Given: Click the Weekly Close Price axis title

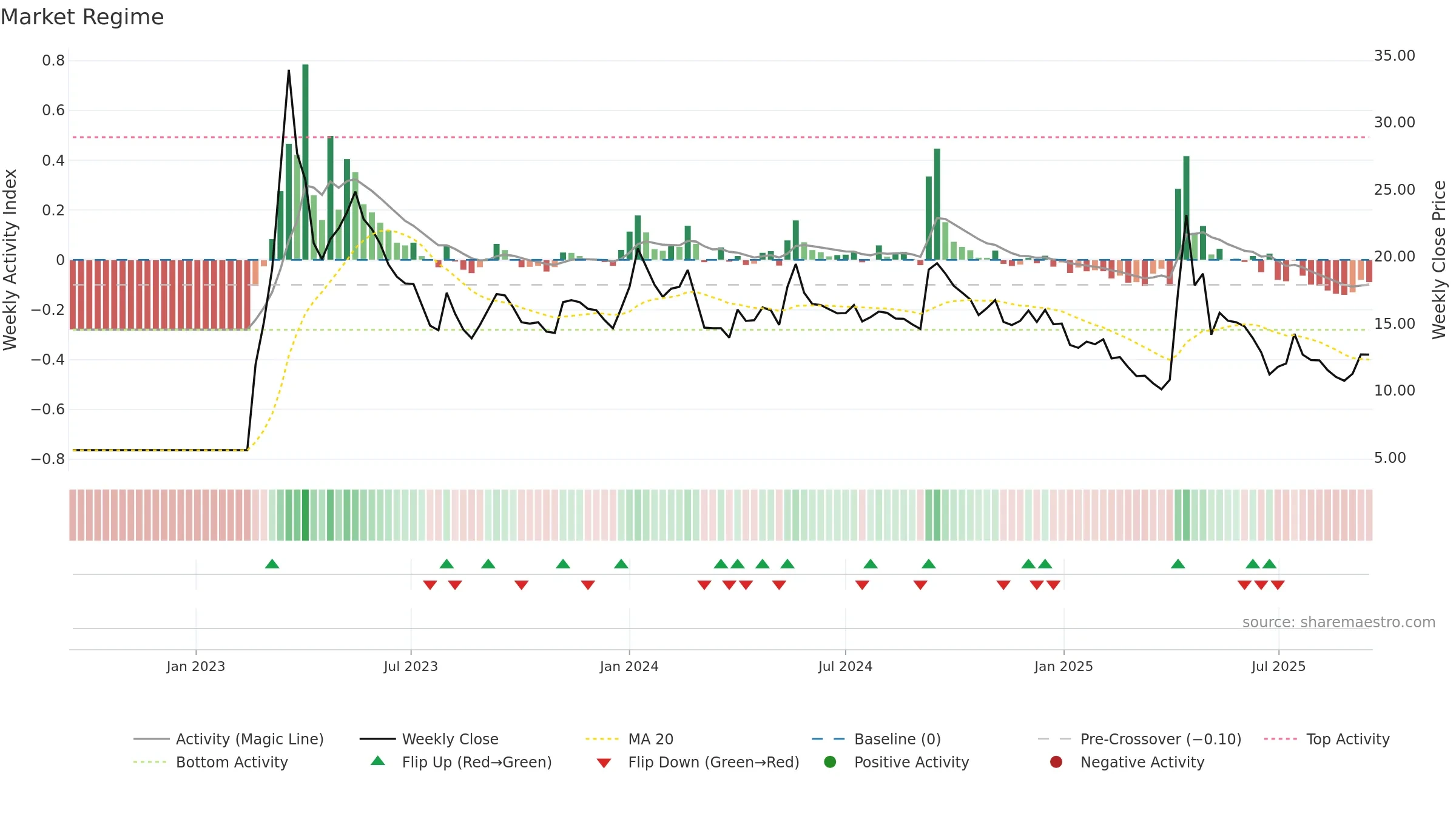Looking at the screenshot, I should tap(1439, 260).
